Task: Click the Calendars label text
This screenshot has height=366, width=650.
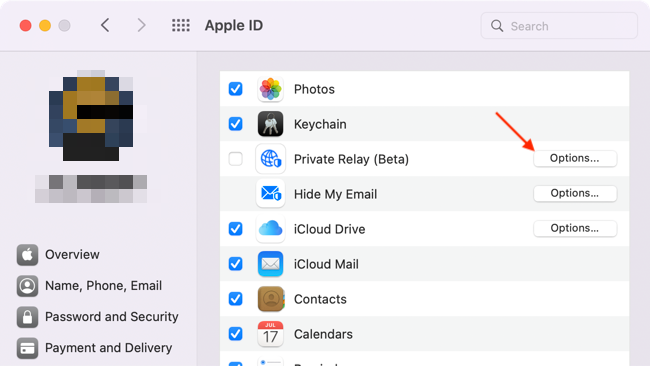Action: coord(323,334)
